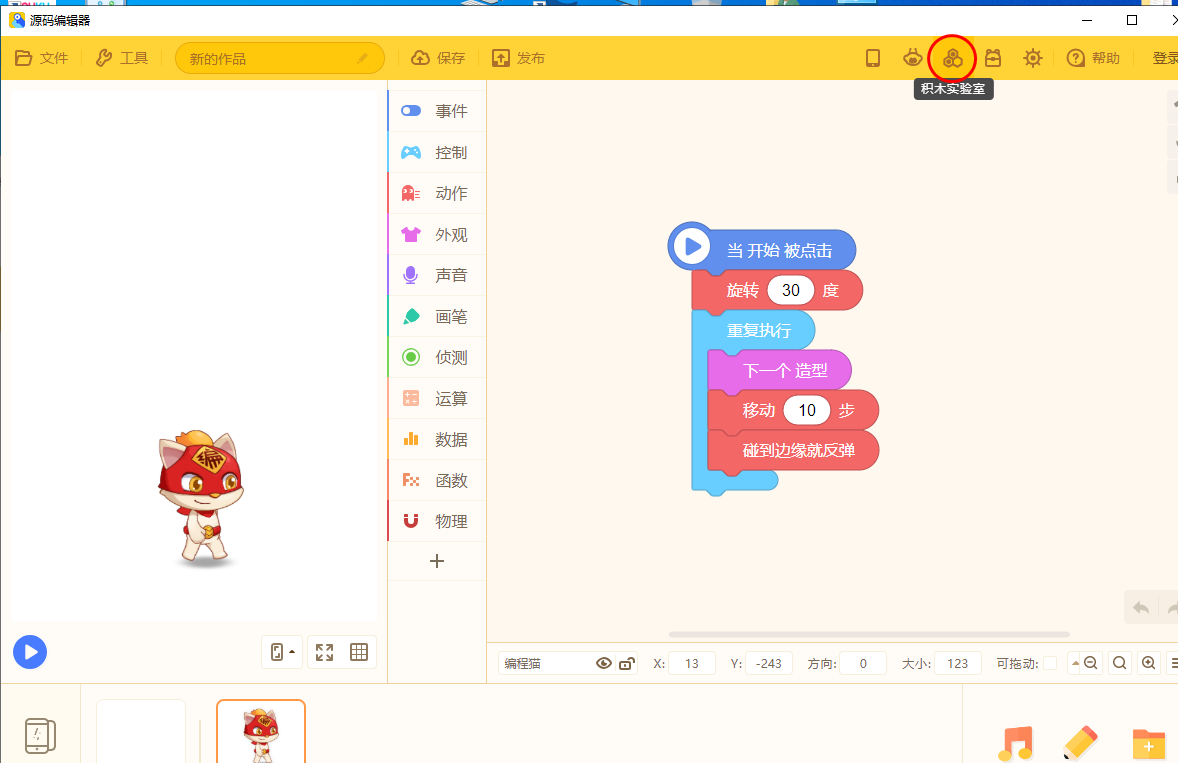Click the 重复执行 loop block
This screenshot has width=1178, height=763.
tap(759, 330)
